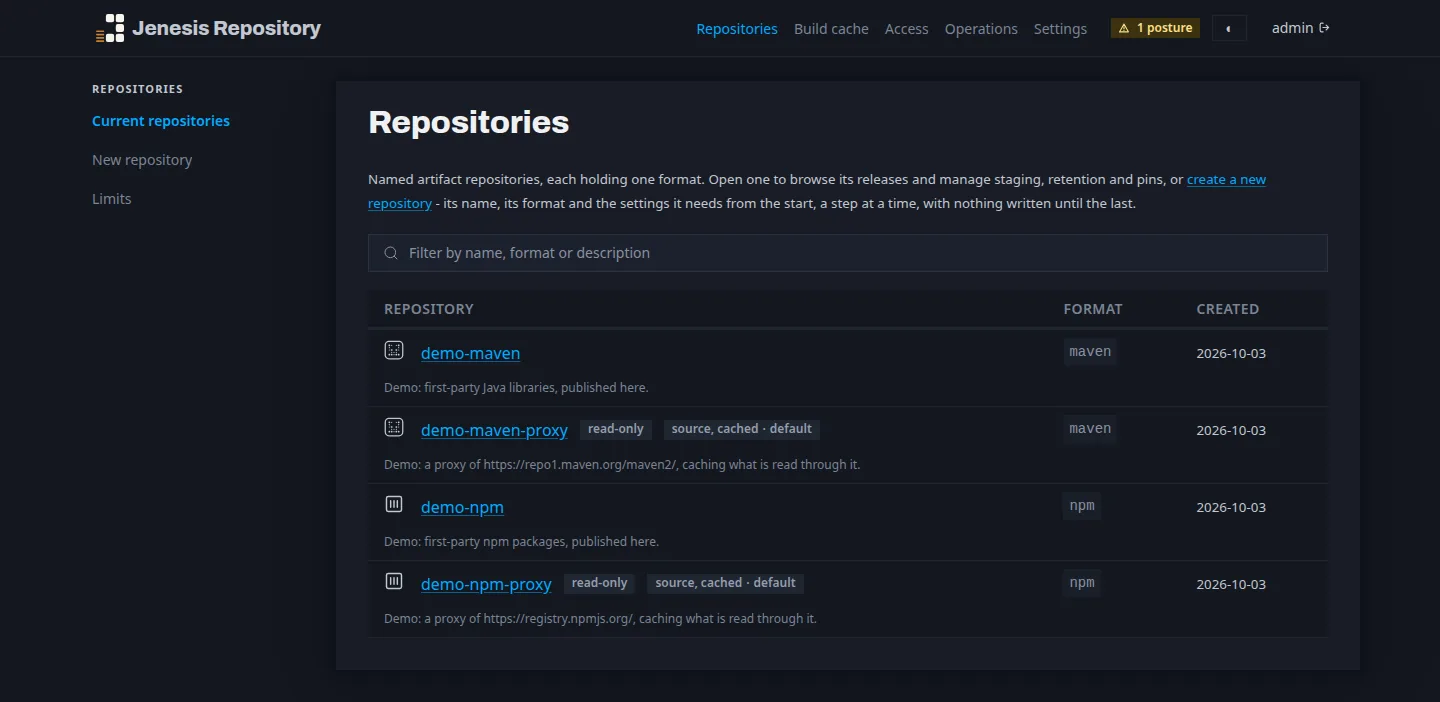
Task: Open the Build cache tab
Action: pos(831,29)
